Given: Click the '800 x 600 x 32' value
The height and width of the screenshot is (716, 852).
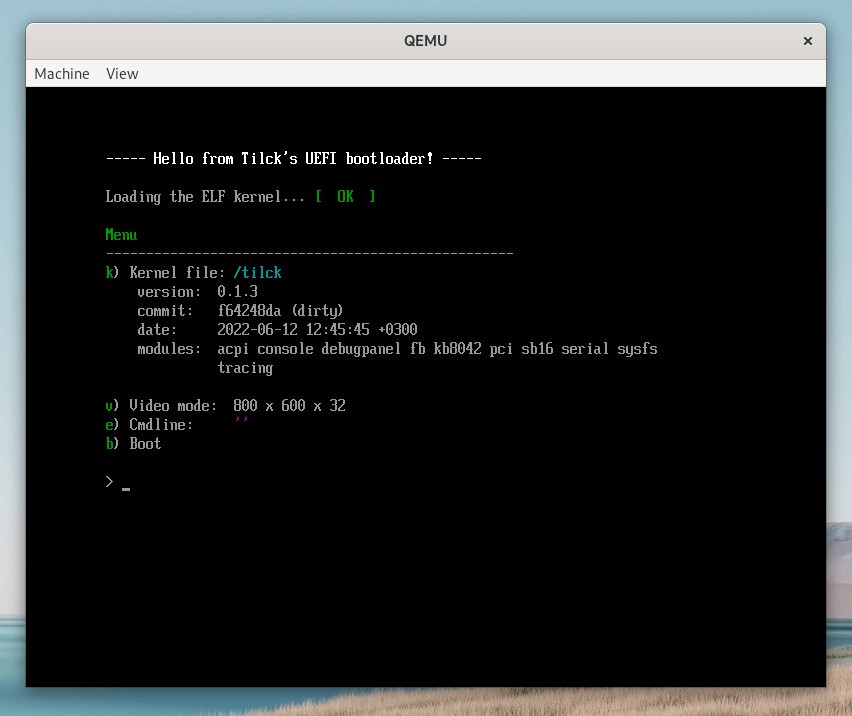Looking at the screenshot, I should pos(289,405).
